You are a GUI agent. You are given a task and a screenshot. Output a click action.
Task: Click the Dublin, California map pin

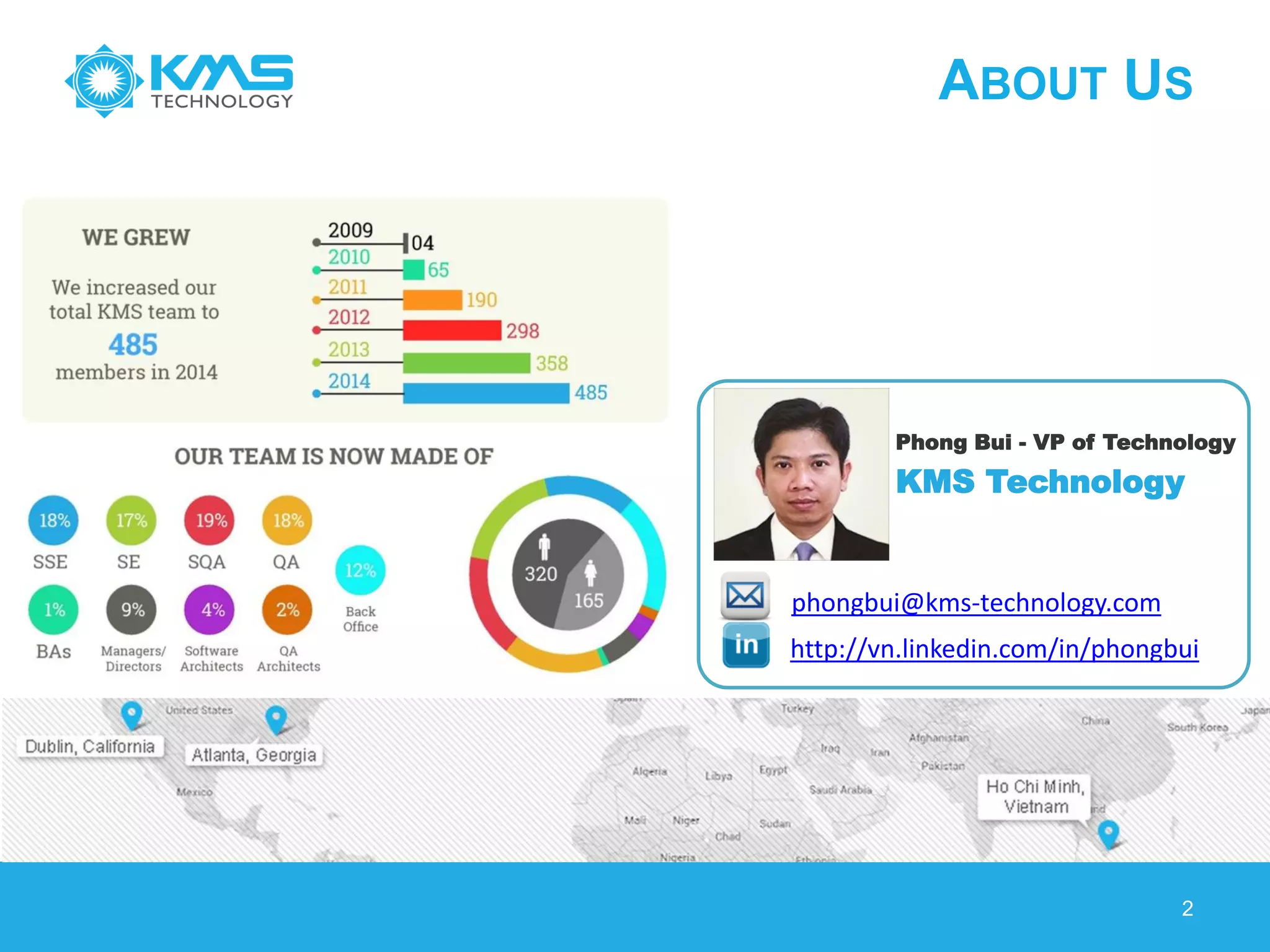(131, 715)
